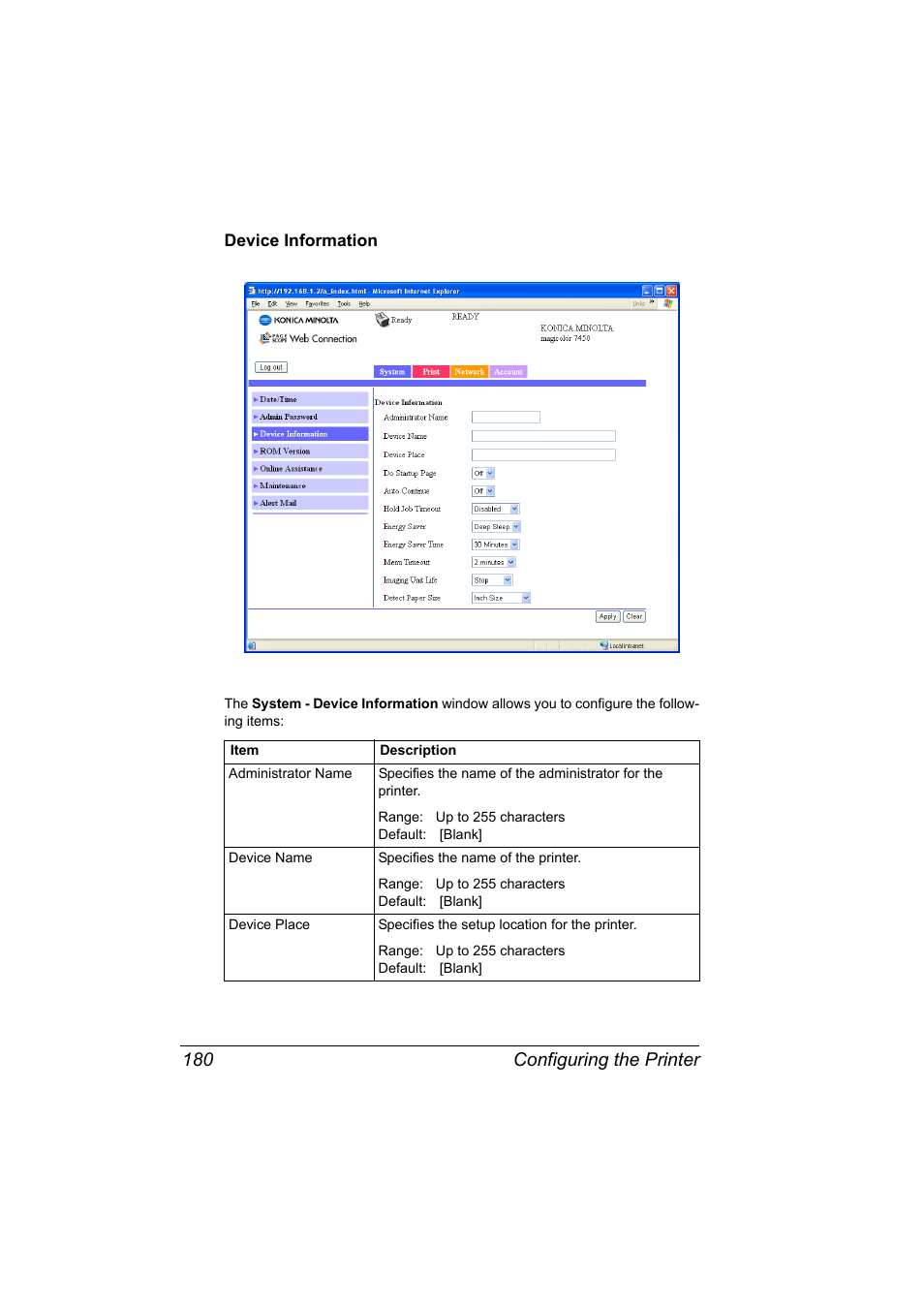Open the Favorites menu
The height and width of the screenshot is (1308, 924).
(318, 304)
